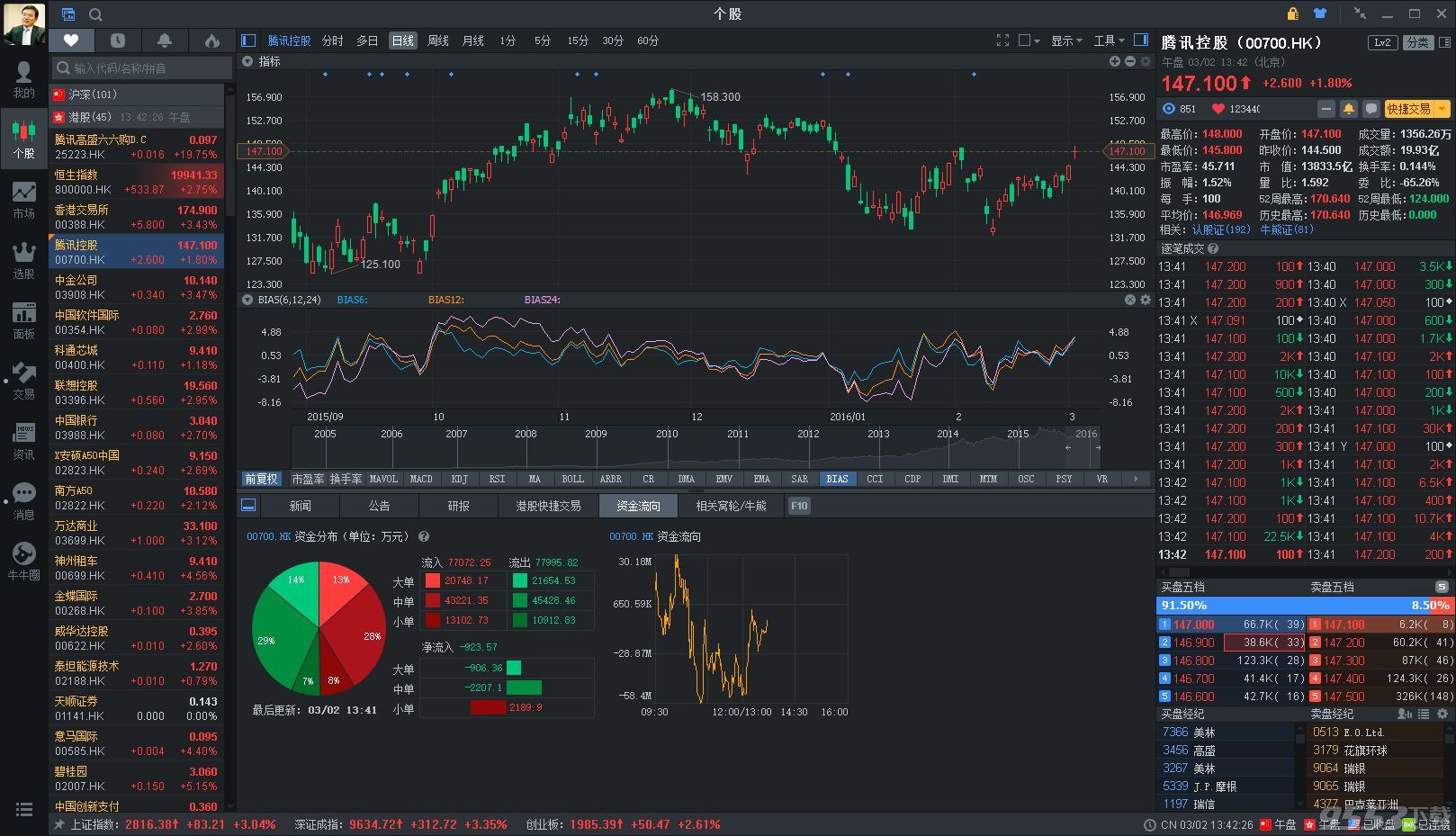Image resolution: width=1456 pixels, height=836 pixels.
Task: Click the blue shirt skin icon
Action: coord(1320,13)
